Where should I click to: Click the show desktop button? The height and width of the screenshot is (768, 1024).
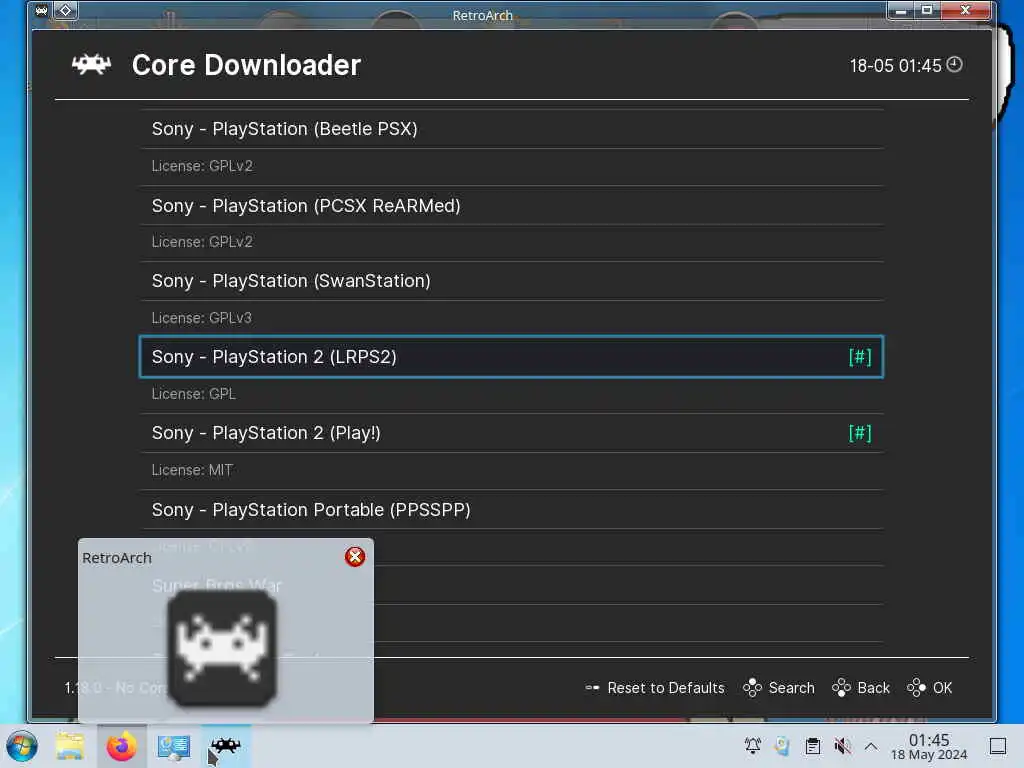click(x=997, y=746)
